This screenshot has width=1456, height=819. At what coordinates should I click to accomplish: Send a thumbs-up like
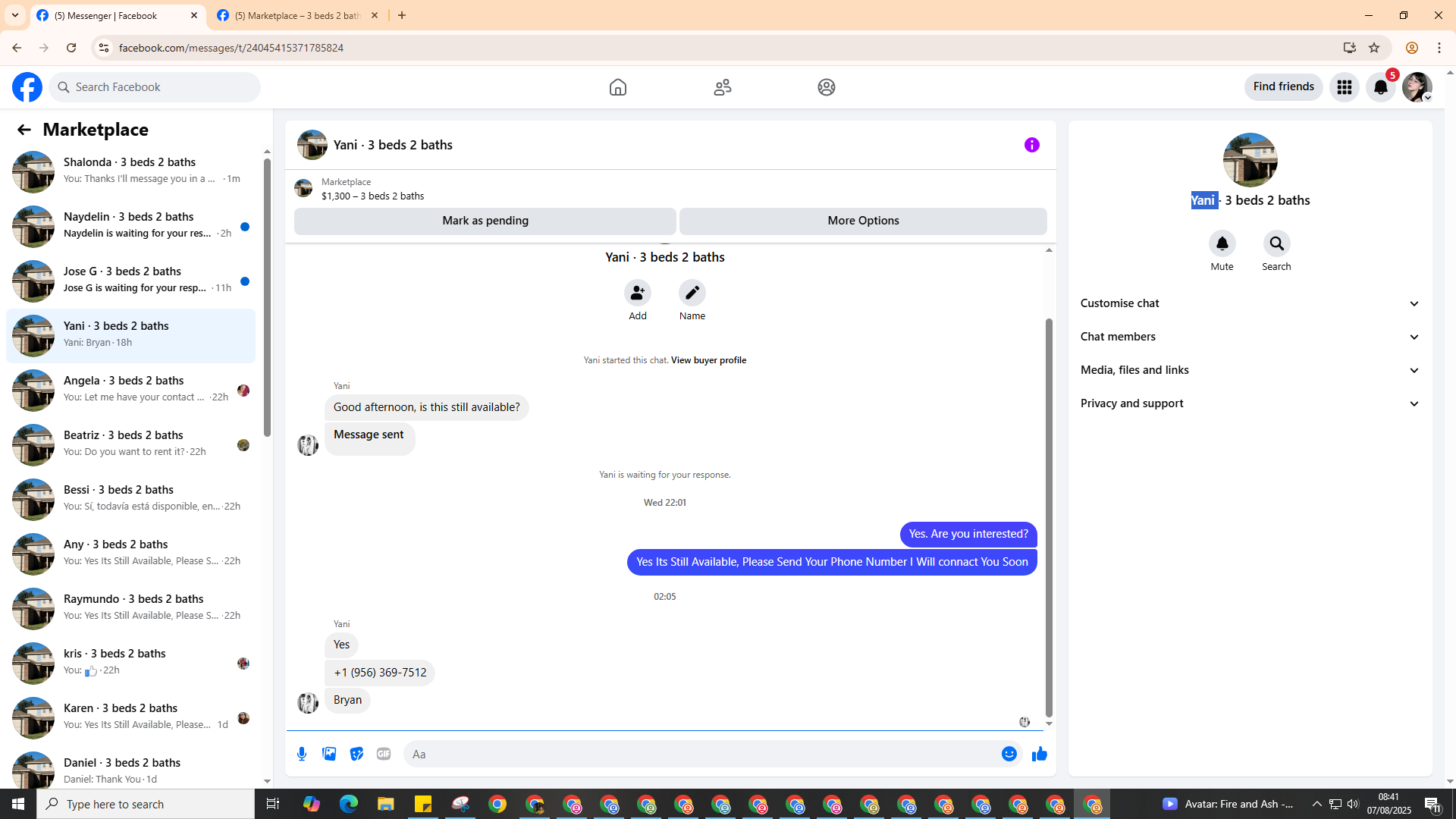tap(1040, 754)
